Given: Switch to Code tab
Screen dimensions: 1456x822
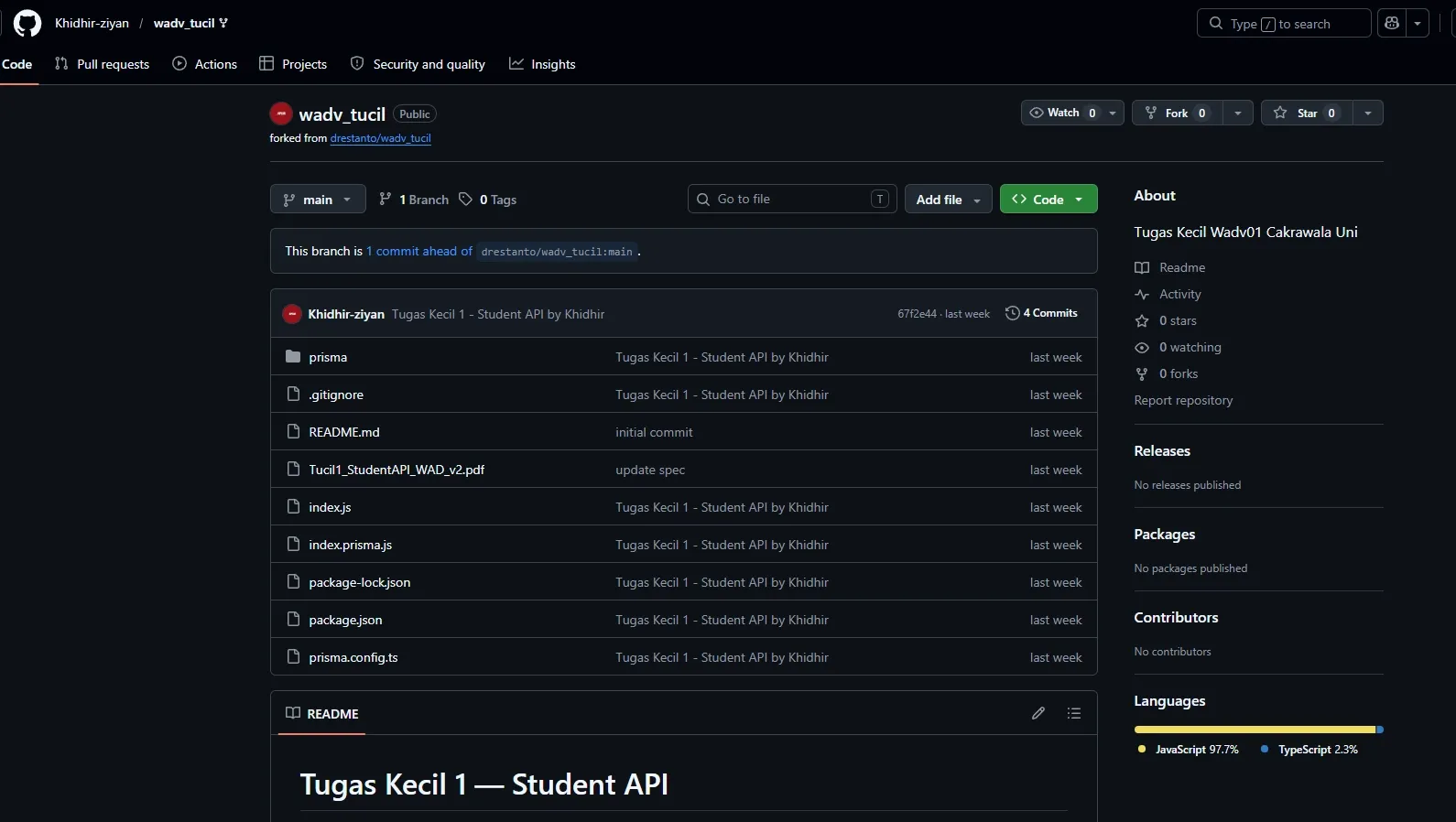Looking at the screenshot, I should [x=17, y=64].
